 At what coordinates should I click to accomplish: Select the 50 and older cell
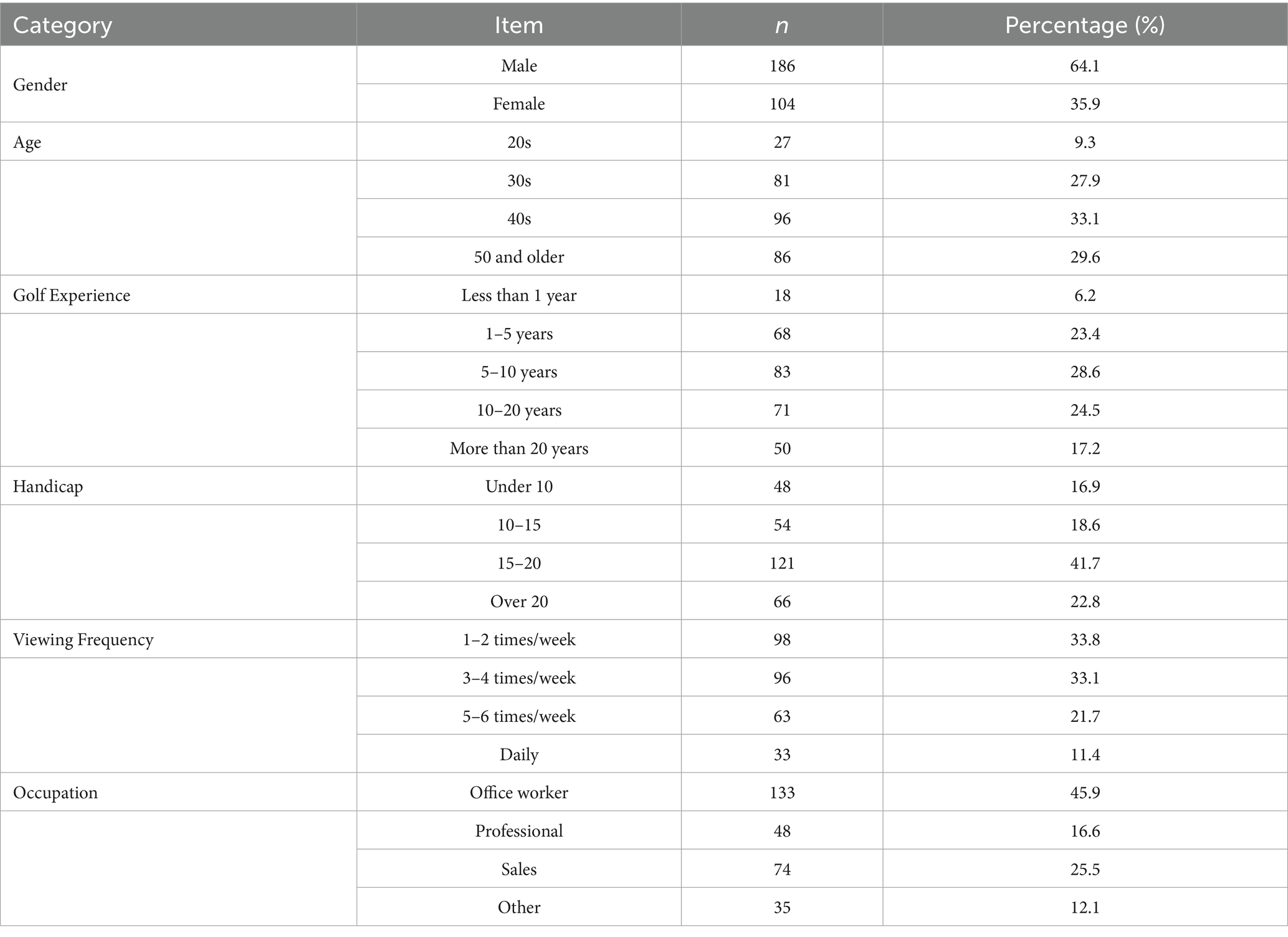518,257
